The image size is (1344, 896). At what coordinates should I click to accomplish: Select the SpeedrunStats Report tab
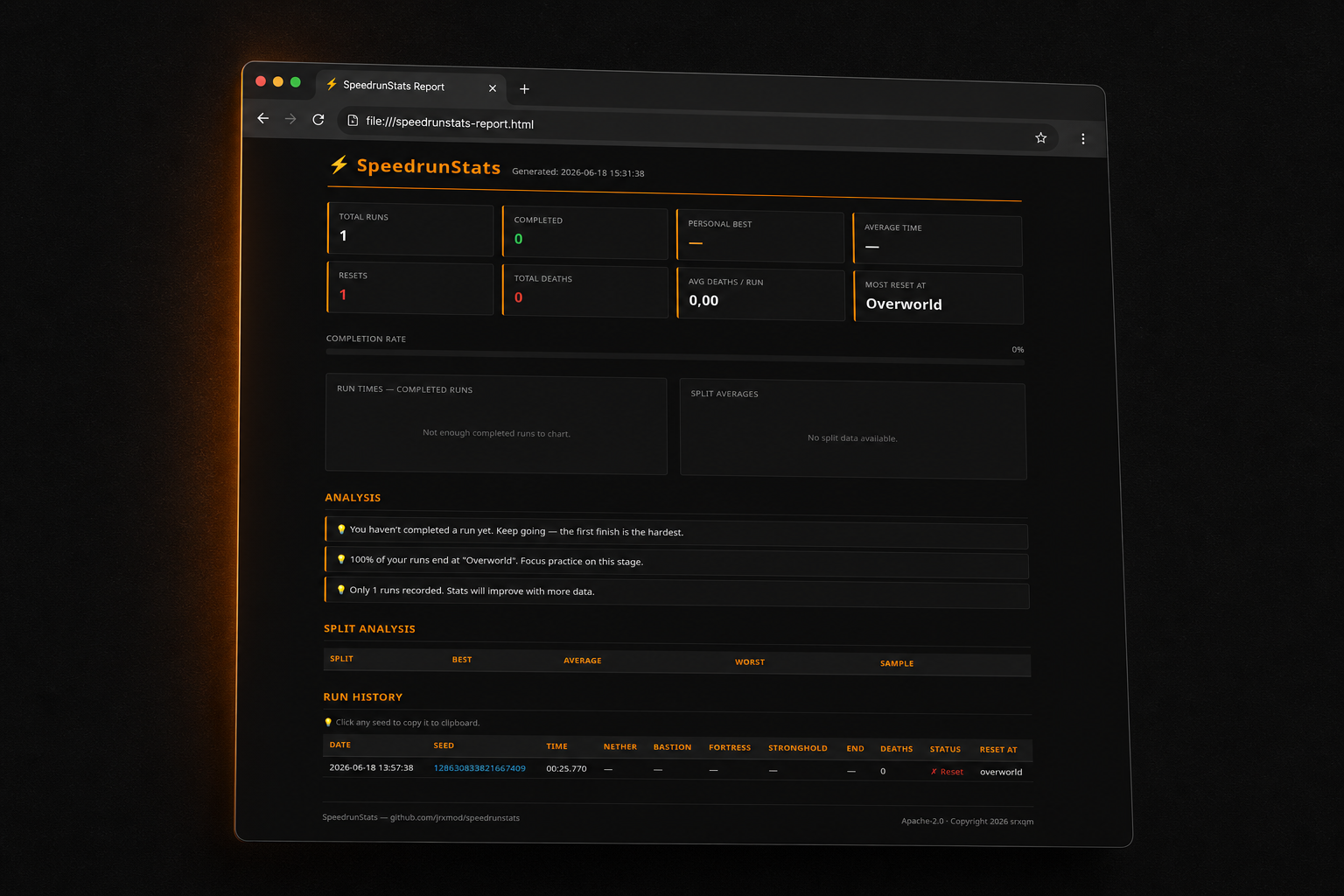409,86
